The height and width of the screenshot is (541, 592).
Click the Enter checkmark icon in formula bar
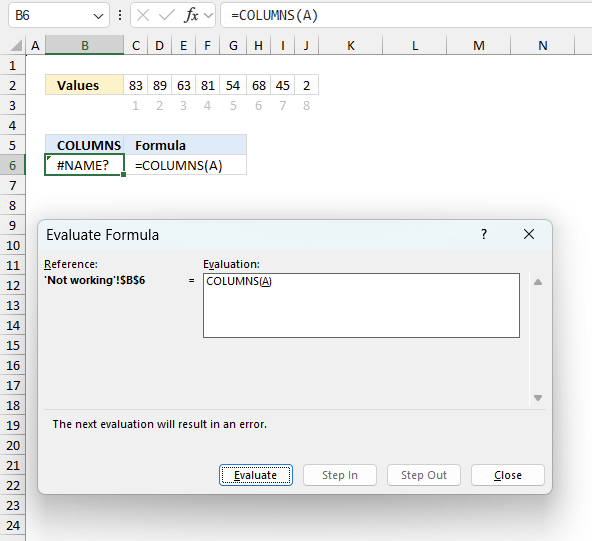166,15
